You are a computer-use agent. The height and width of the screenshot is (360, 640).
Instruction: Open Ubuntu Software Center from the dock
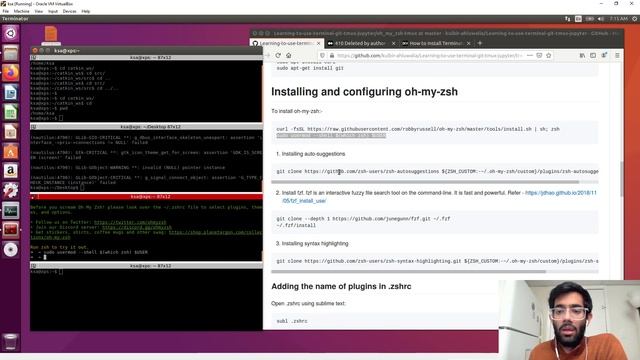click(x=10, y=151)
